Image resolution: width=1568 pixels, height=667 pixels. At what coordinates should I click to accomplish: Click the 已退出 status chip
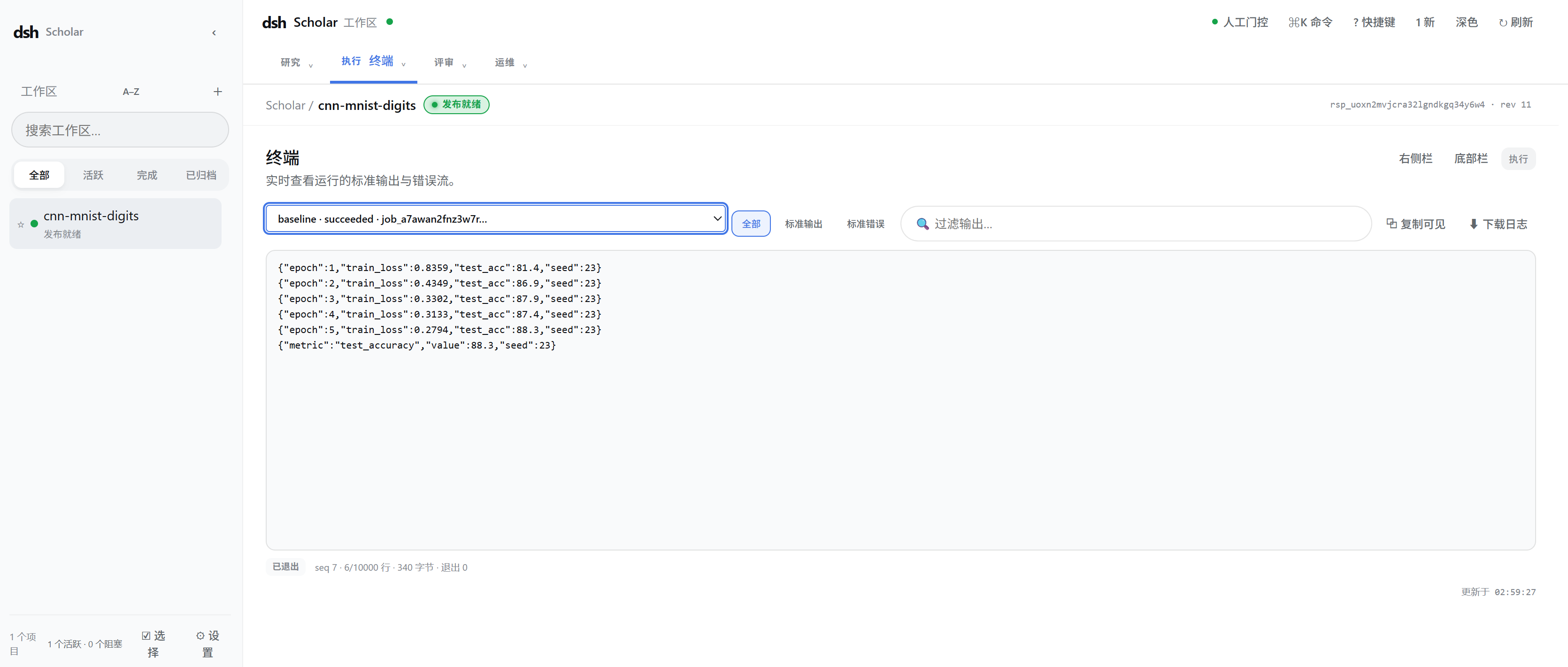(285, 566)
